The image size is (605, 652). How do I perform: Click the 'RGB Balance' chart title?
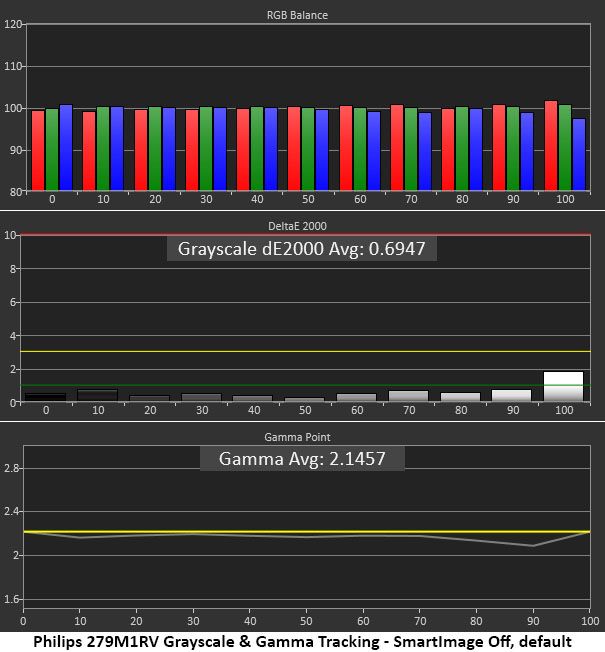pos(297,15)
